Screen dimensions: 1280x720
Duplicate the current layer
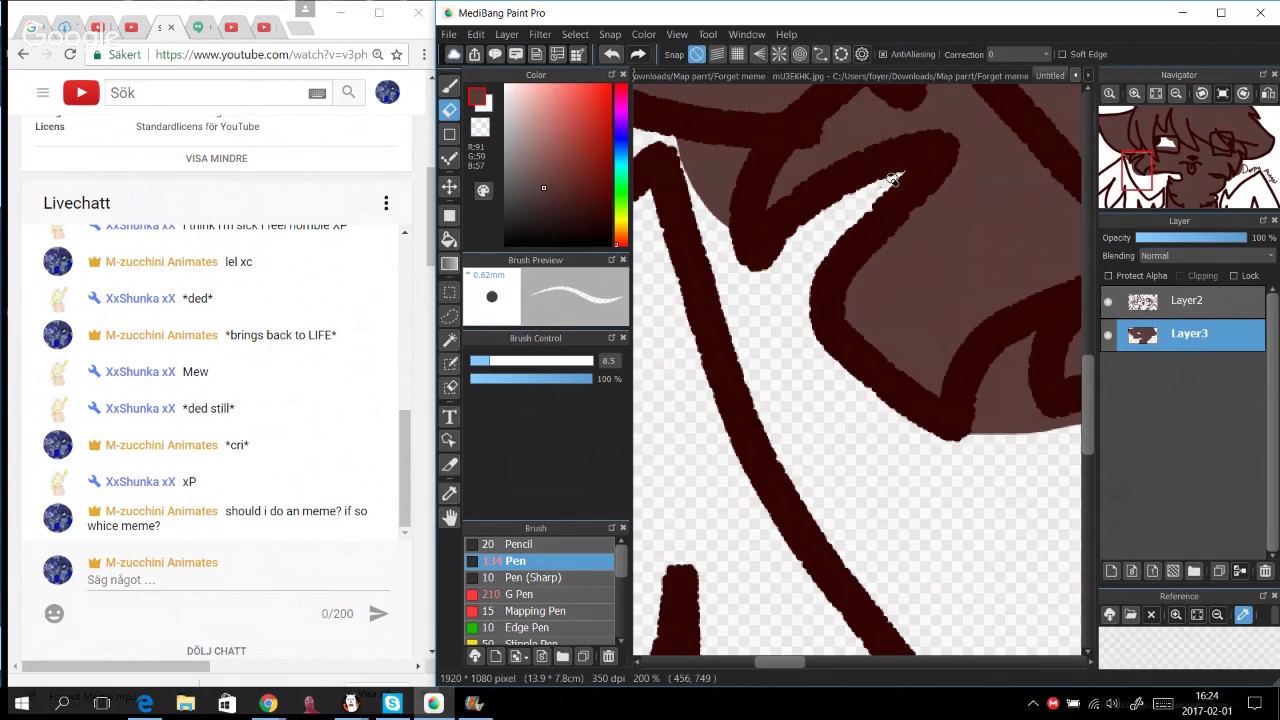click(1219, 571)
